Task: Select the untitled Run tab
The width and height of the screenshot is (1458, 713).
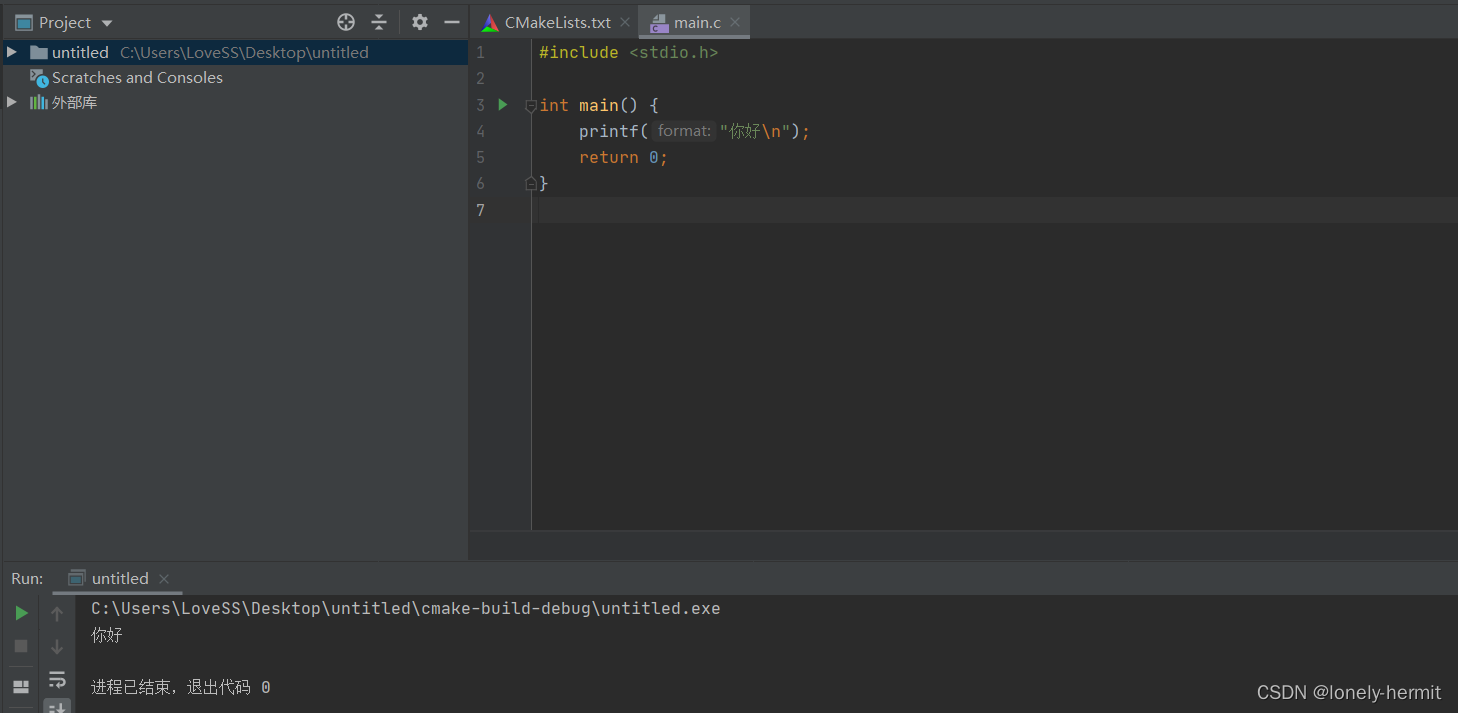Action: pos(119,578)
